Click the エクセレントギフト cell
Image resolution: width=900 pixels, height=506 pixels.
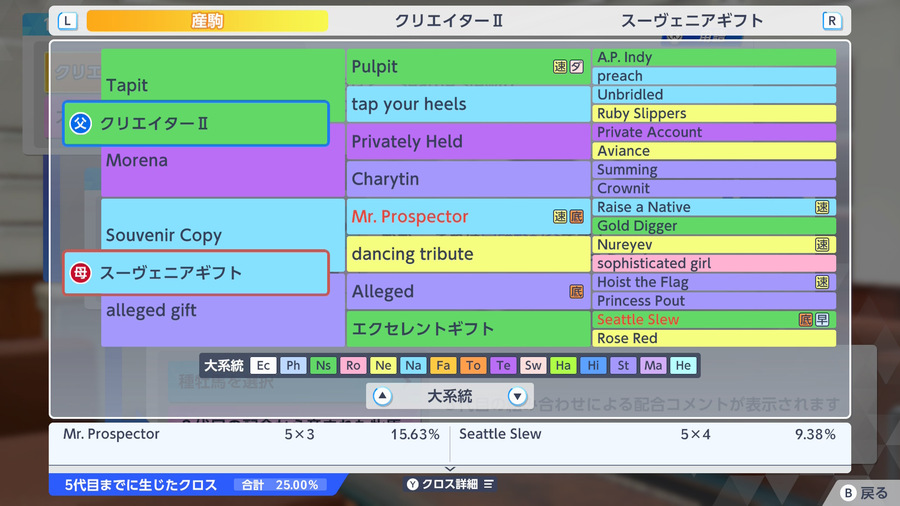(468, 329)
